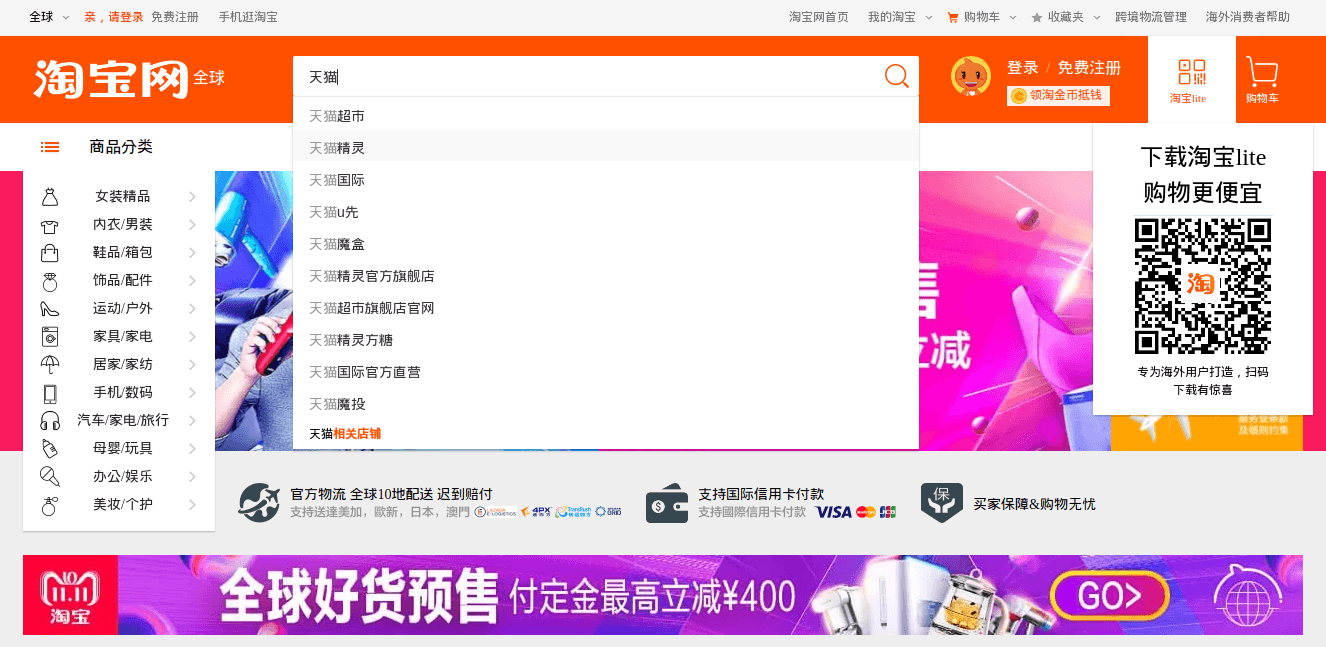Open 天猫相关店铺 related stores link
The width and height of the screenshot is (1326, 647).
[345, 434]
